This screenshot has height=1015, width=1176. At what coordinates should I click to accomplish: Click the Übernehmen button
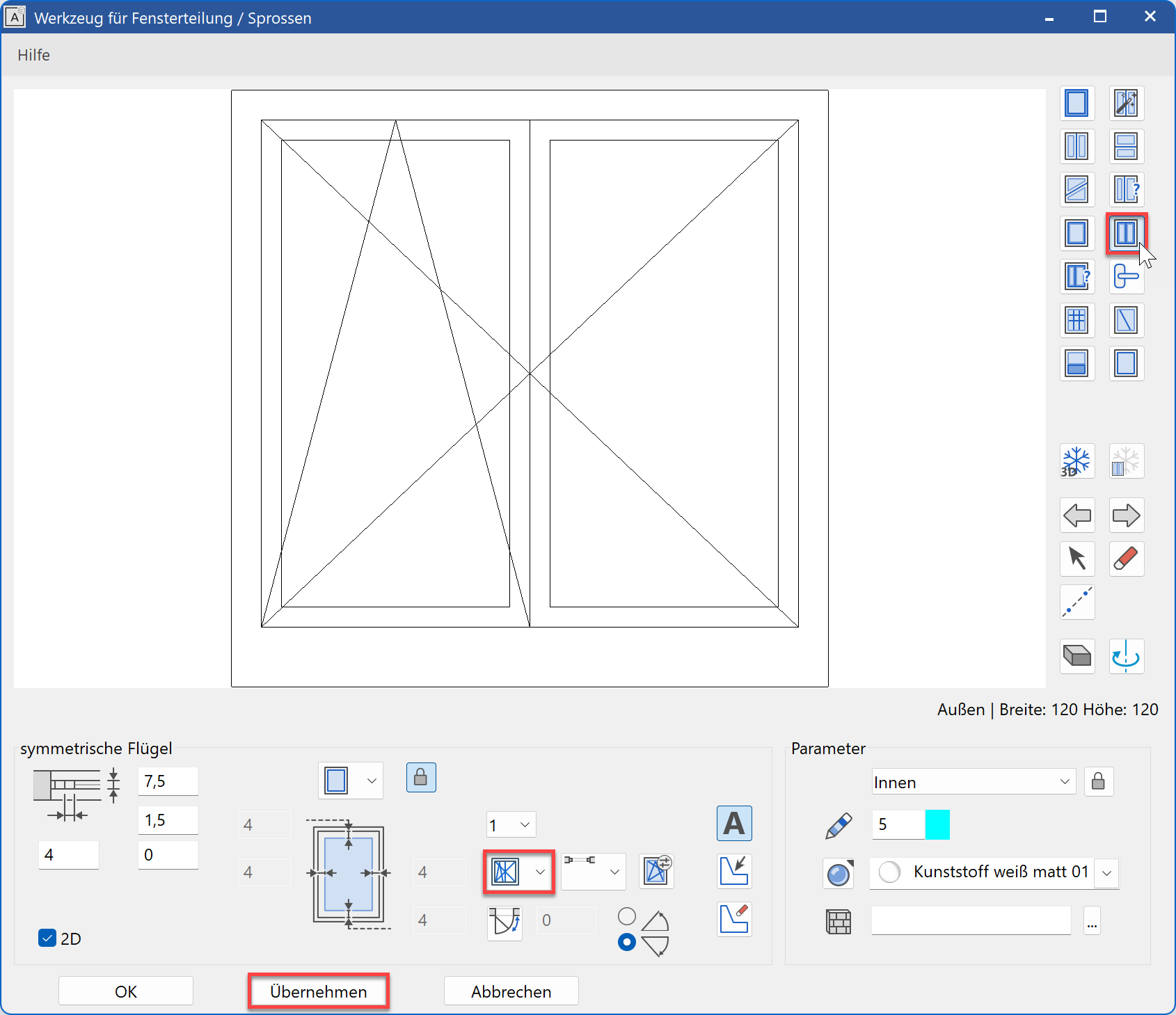pyautogui.click(x=318, y=991)
